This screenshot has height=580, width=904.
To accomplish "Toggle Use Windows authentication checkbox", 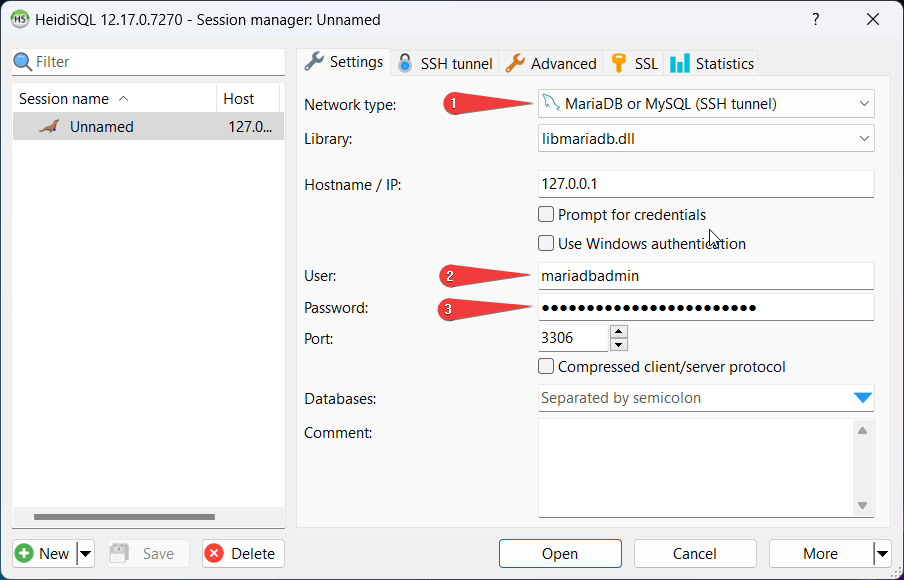I will pyautogui.click(x=546, y=243).
